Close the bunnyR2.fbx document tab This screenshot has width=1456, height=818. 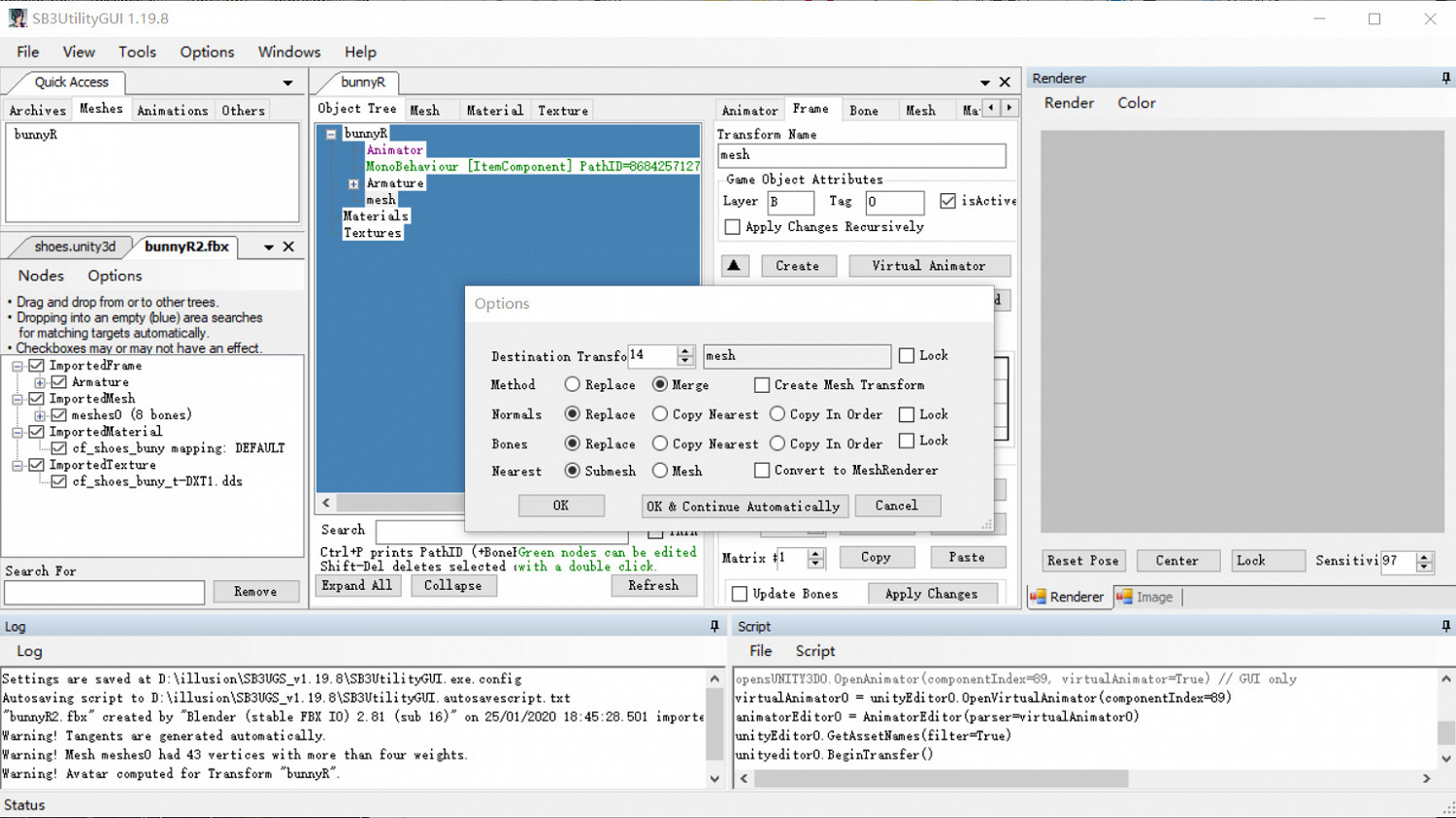point(288,247)
